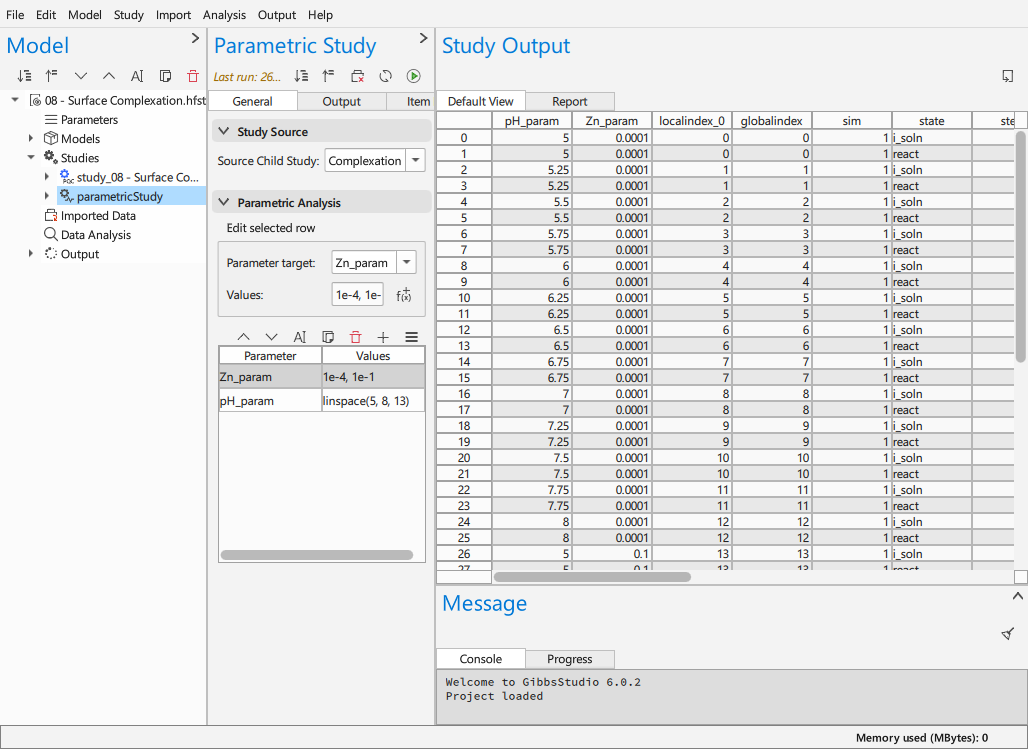This screenshot has width=1028, height=749.
Task: Collapse the Parametric Study panel arrow
Action: pyautogui.click(x=423, y=38)
